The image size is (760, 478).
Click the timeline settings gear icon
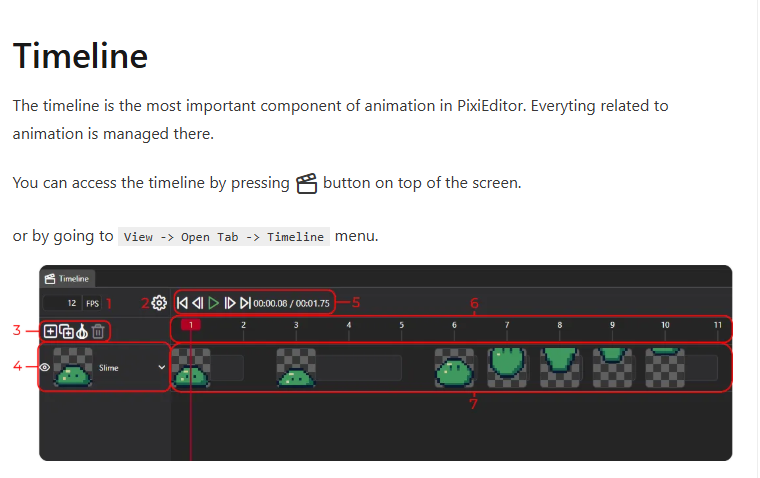click(158, 302)
